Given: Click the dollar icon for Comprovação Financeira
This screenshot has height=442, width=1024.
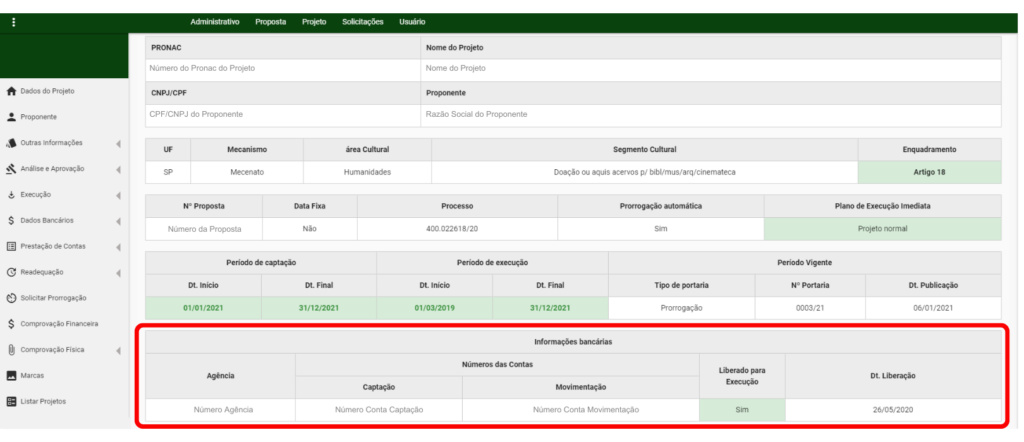Looking at the screenshot, I should (11, 324).
